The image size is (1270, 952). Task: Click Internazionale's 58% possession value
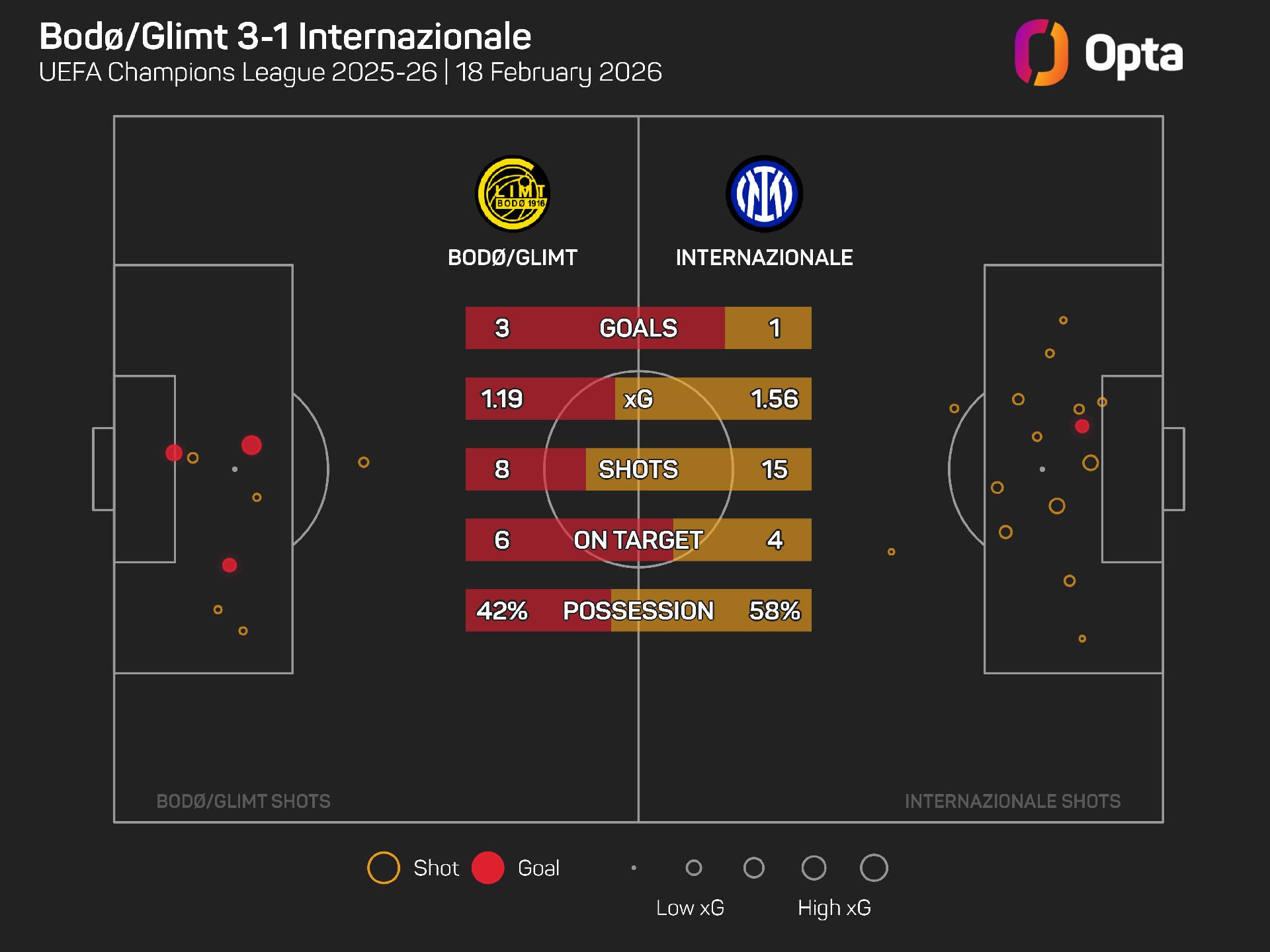point(775,611)
